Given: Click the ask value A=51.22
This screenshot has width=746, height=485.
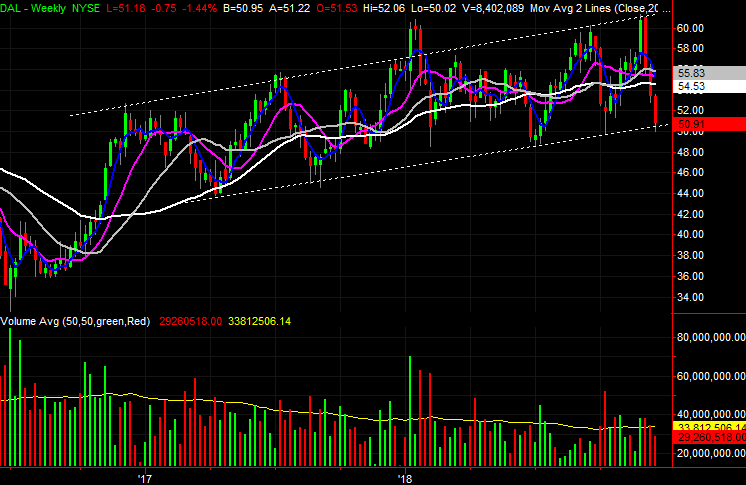Looking at the screenshot, I should [289, 8].
